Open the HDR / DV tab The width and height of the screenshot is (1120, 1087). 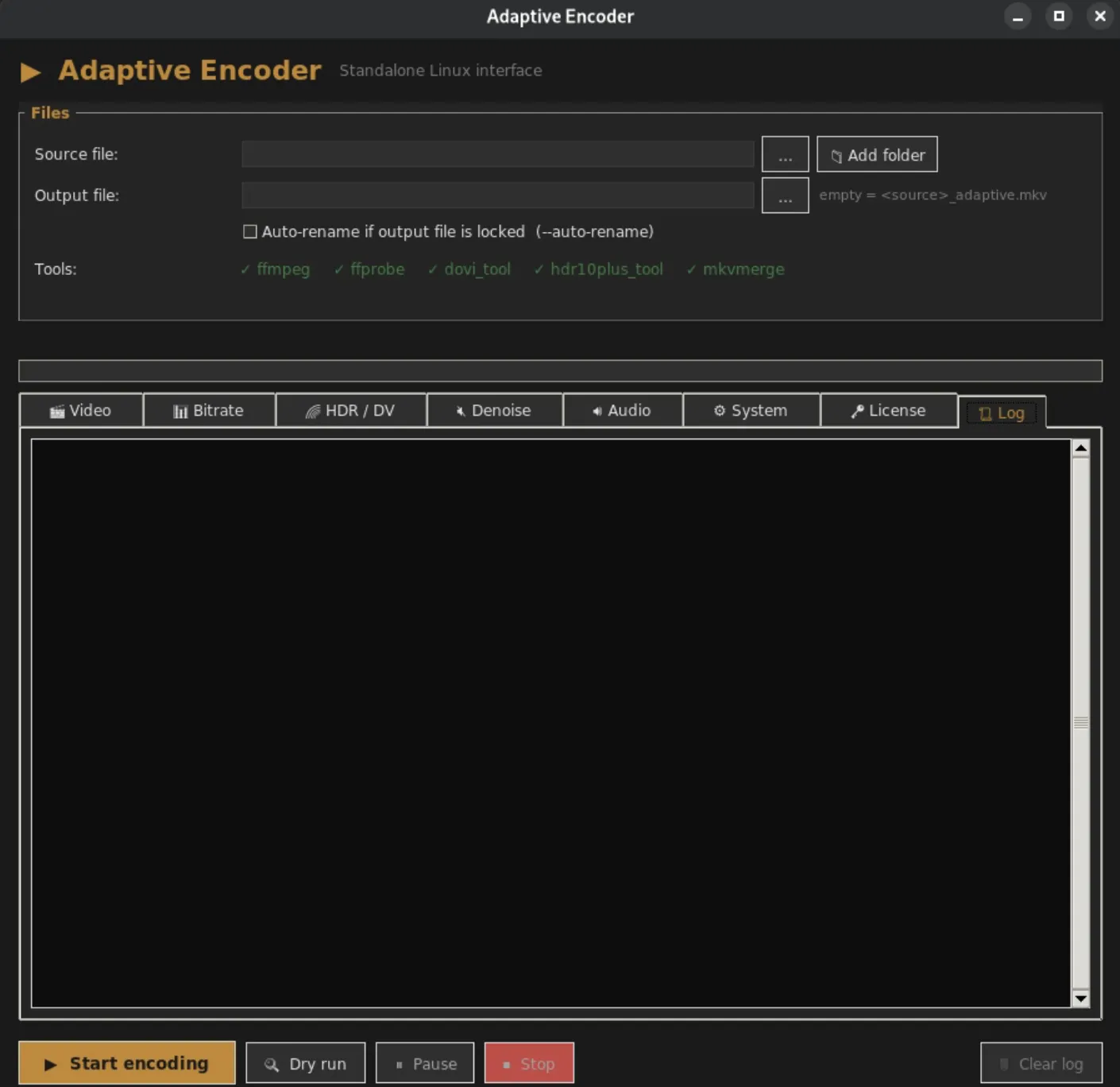[350, 410]
